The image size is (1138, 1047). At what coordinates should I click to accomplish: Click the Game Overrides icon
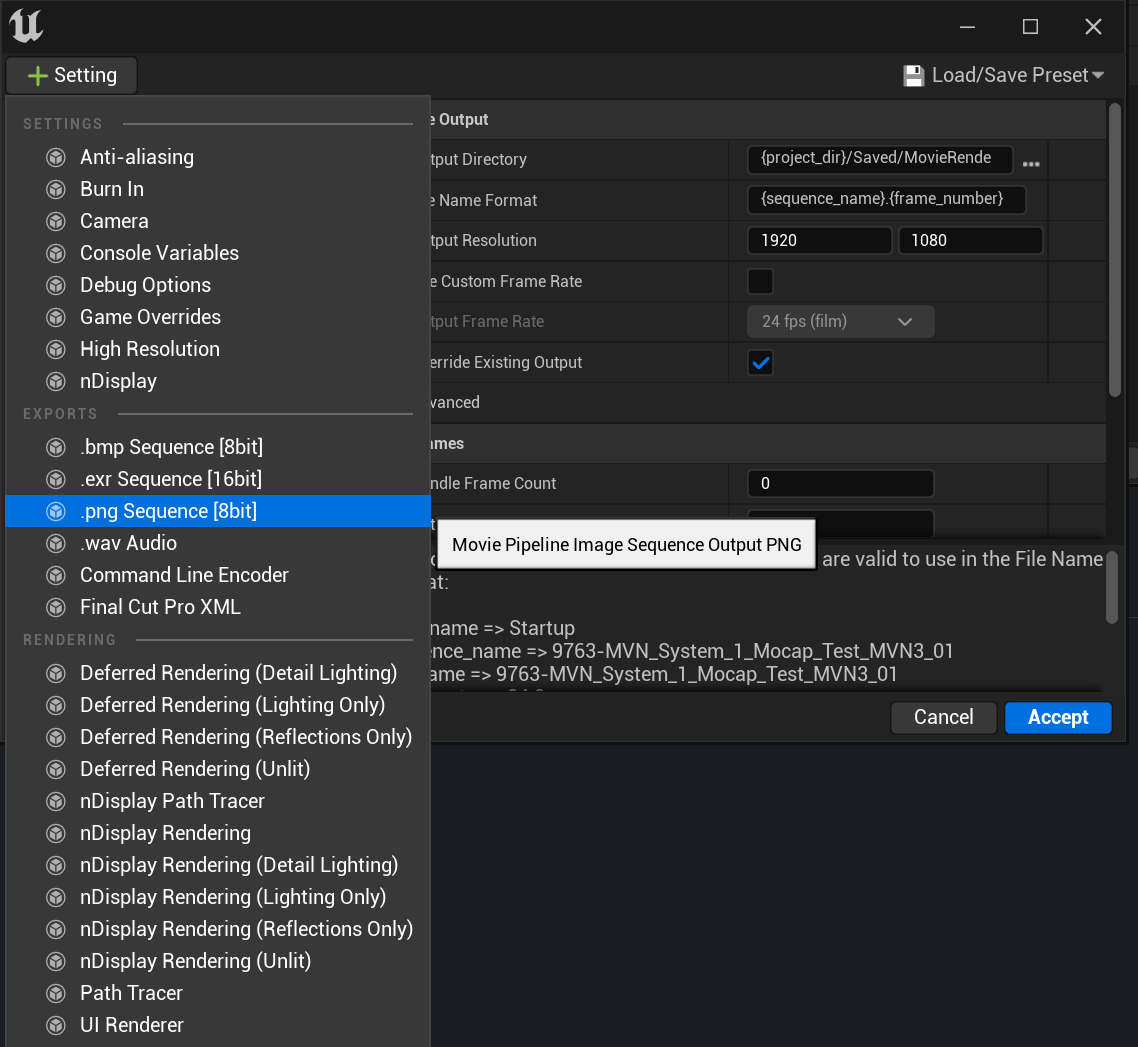click(x=56, y=317)
